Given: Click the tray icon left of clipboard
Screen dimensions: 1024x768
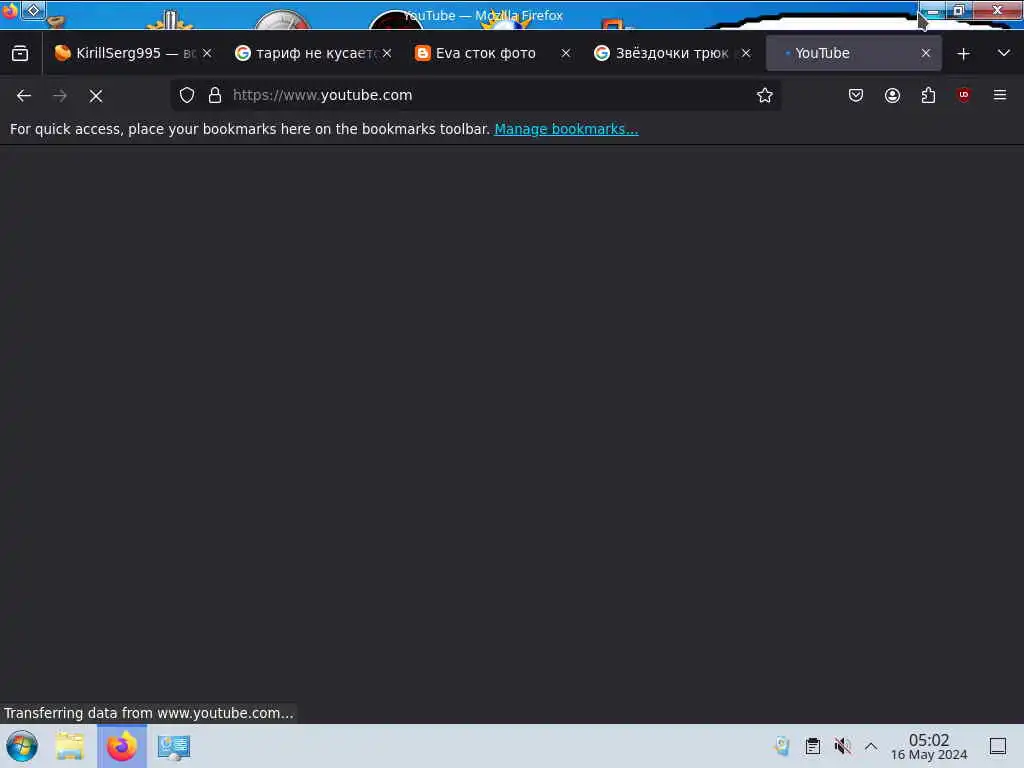Looking at the screenshot, I should (x=782, y=746).
